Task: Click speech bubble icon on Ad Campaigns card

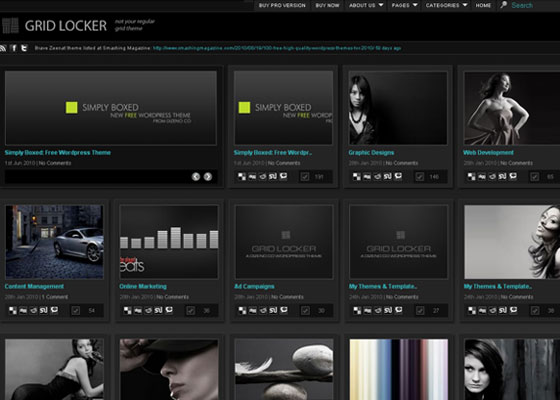Action: [x=284, y=310]
